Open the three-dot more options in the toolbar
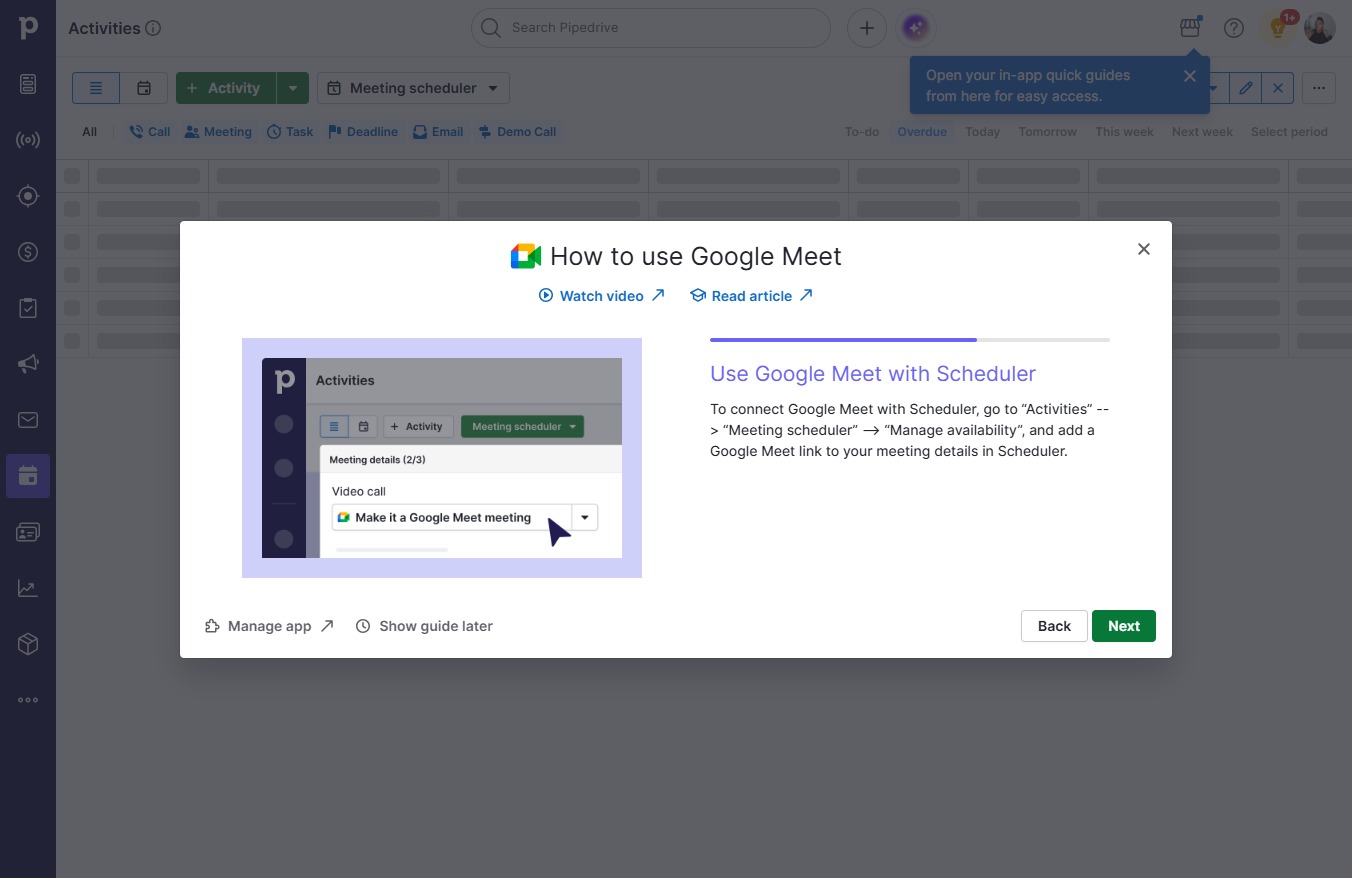 coord(1319,88)
